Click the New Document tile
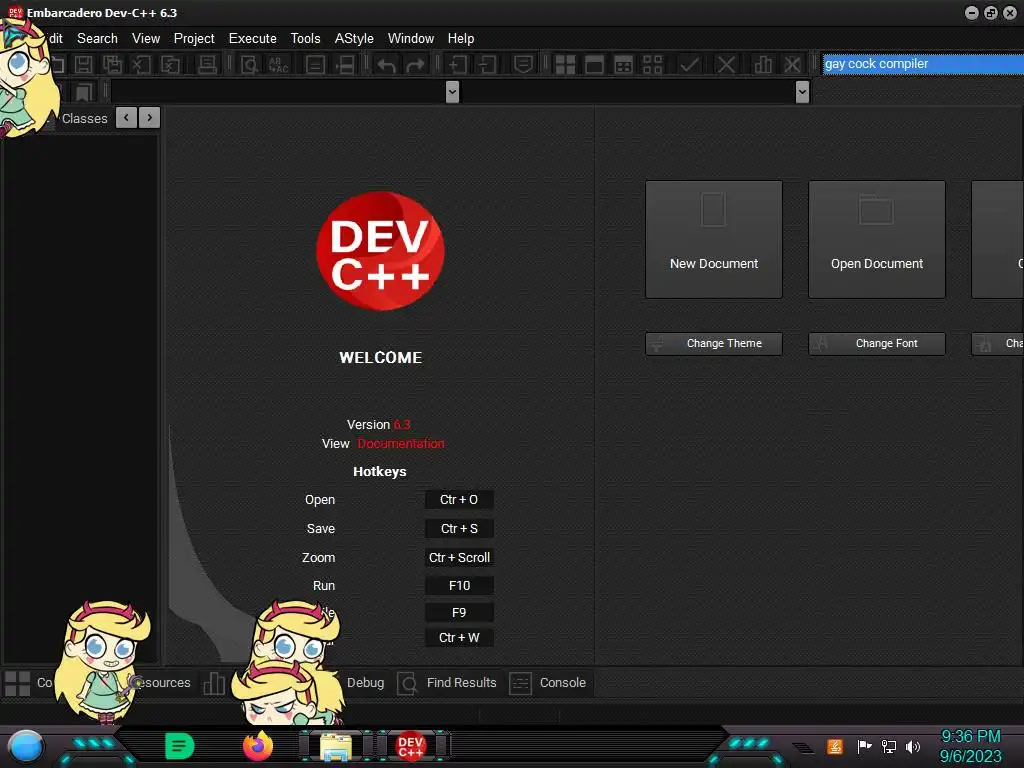The image size is (1024, 768). 714,240
